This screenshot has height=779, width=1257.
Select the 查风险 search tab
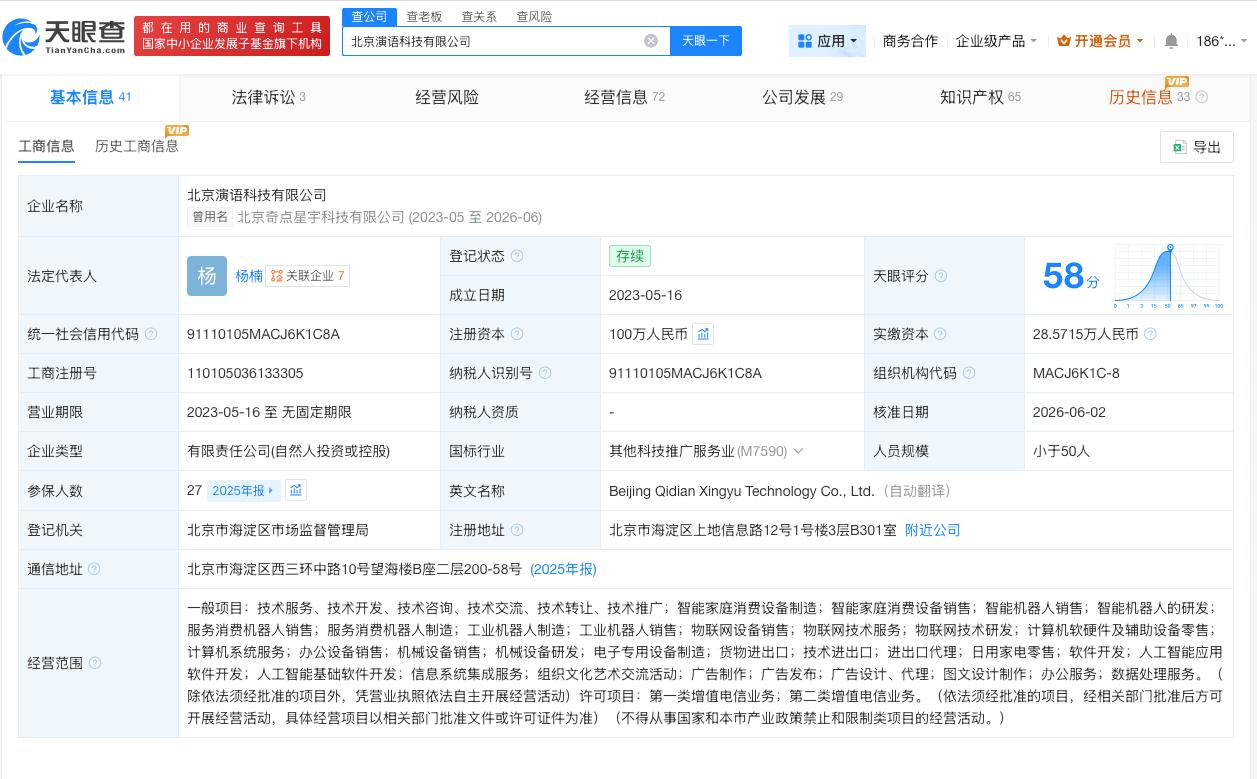point(534,17)
